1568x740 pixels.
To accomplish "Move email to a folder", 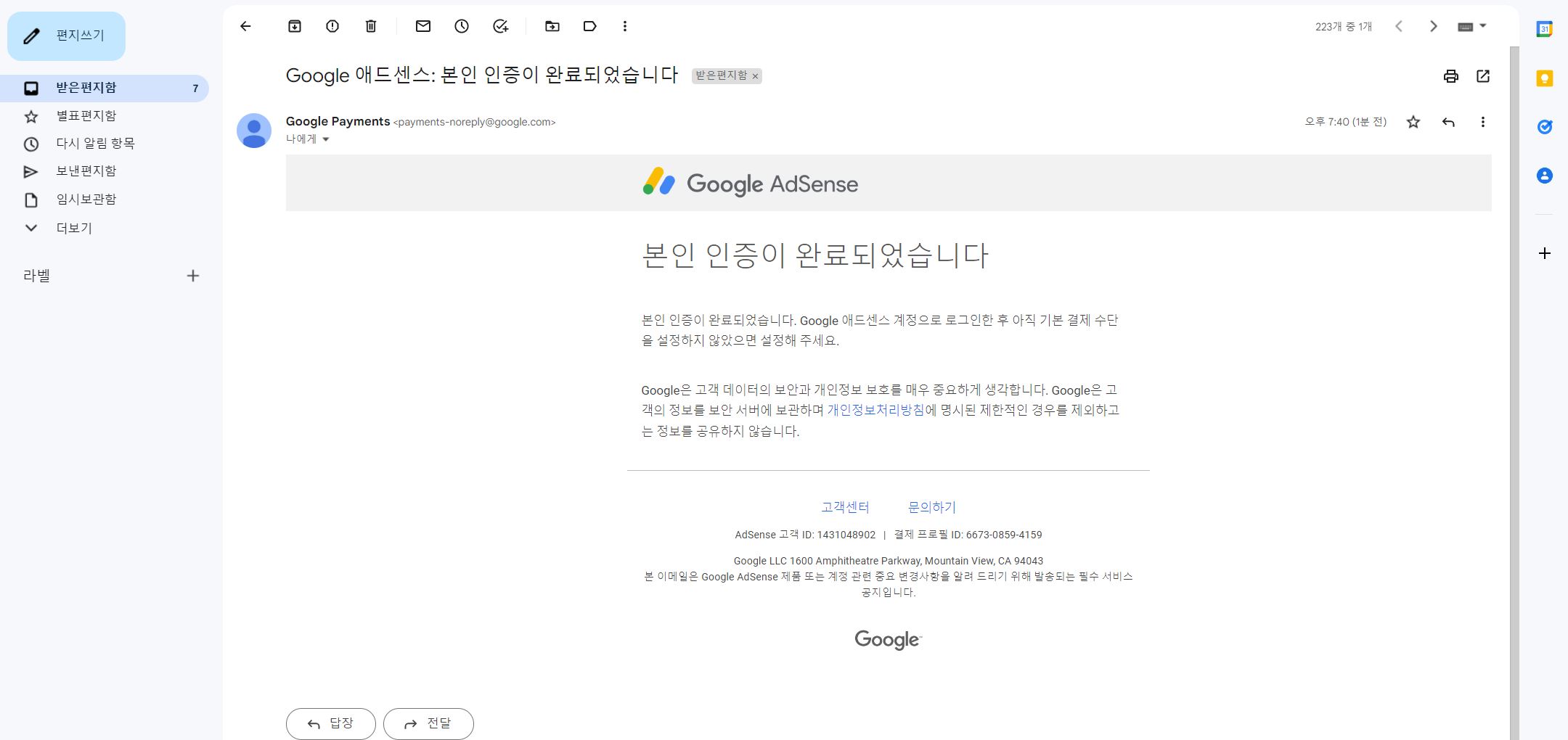I will click(x=552, y=27).
